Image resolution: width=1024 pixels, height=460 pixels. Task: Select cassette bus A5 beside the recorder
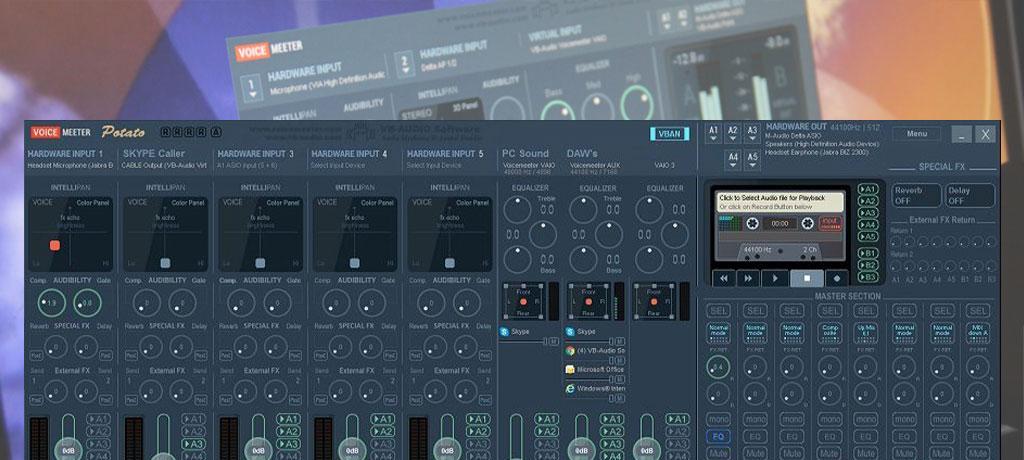pyautogui.click(x=868, y=236)
